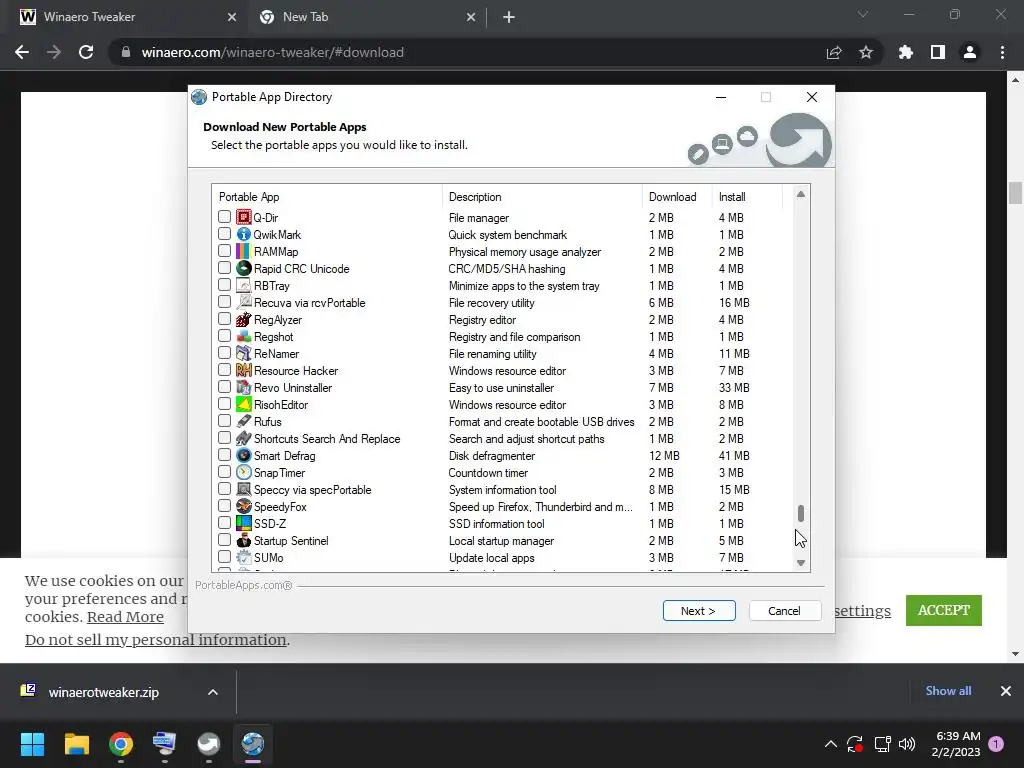The image size is (1024, 768).
Task: Click the SSD-Z icon
Action: (x=244, y=523)
